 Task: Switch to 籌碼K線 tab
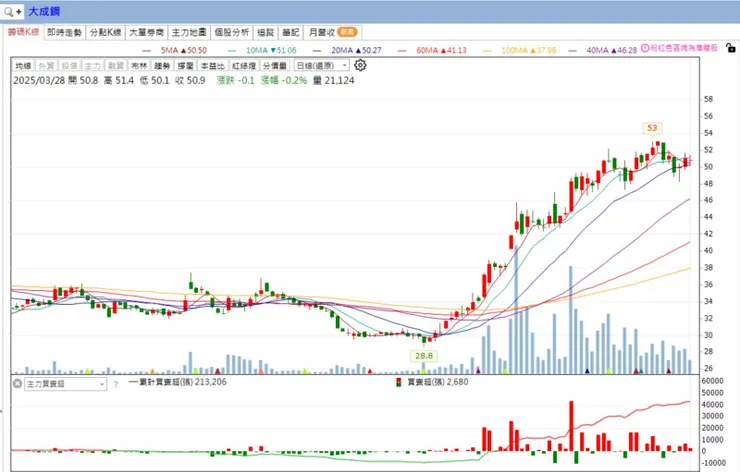pyautogui.click(x=23, y=32)
